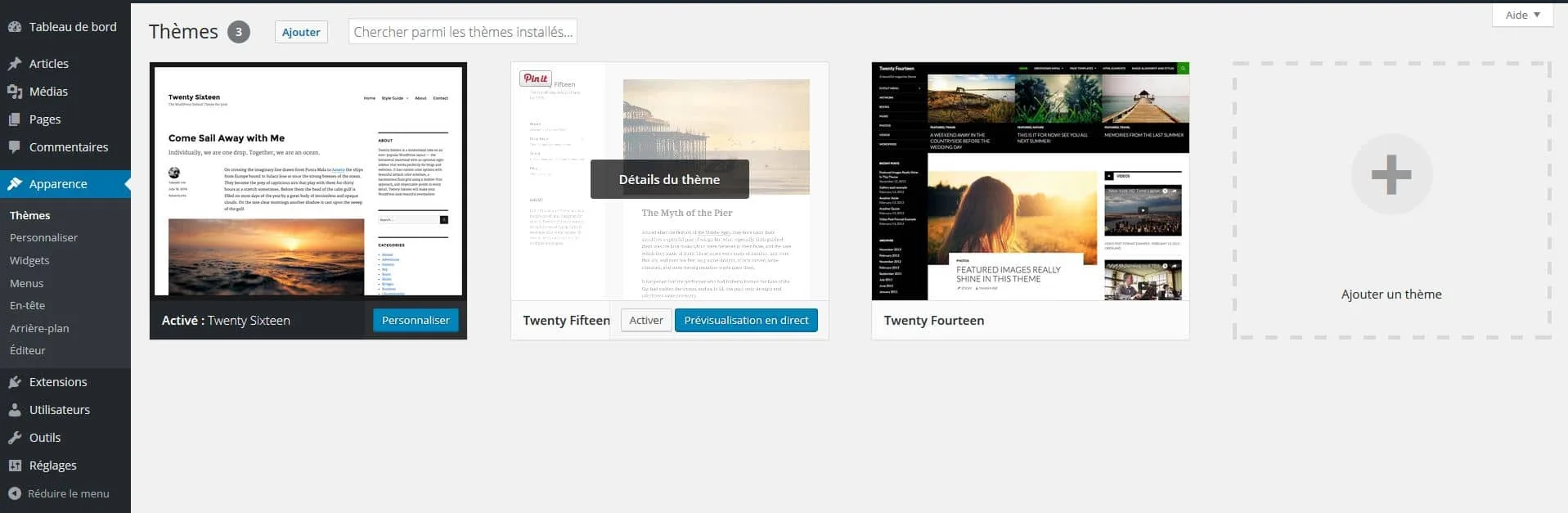This screenshot has height=513, width=1568.
Task: Click the Activé : Twenty Sixteen label
Action: point(226,321)
